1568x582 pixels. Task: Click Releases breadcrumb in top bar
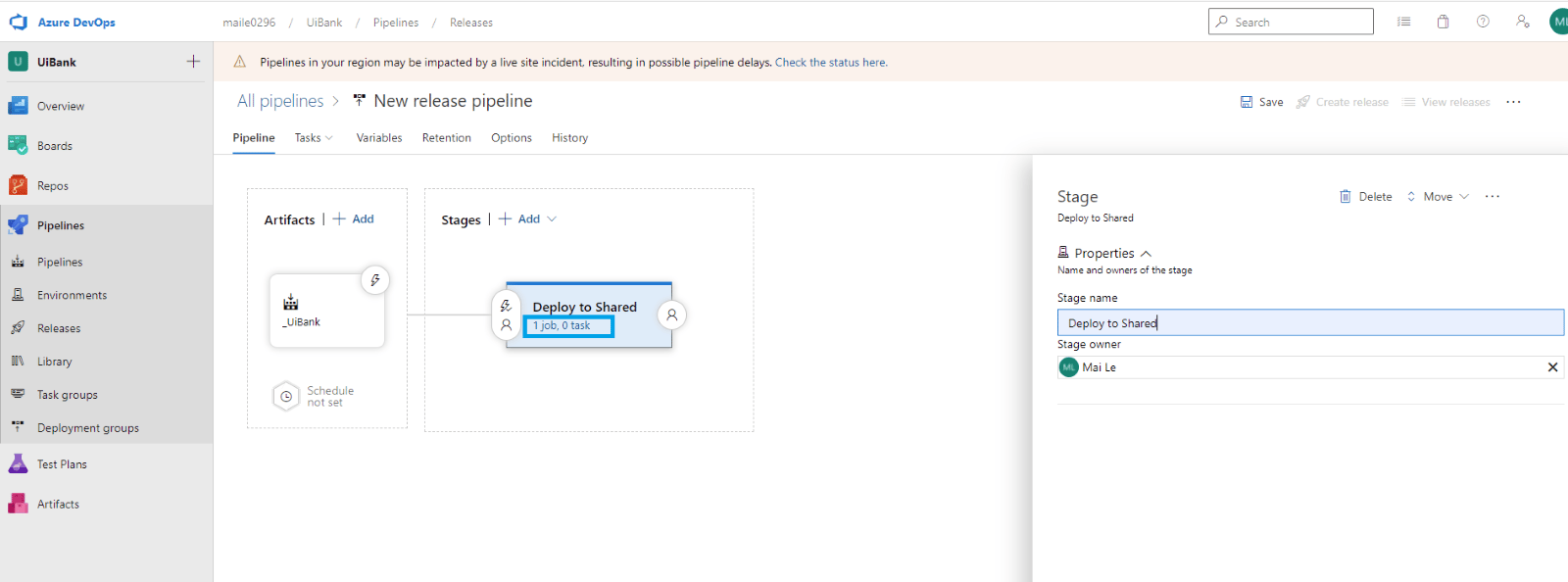click(471, 23)
